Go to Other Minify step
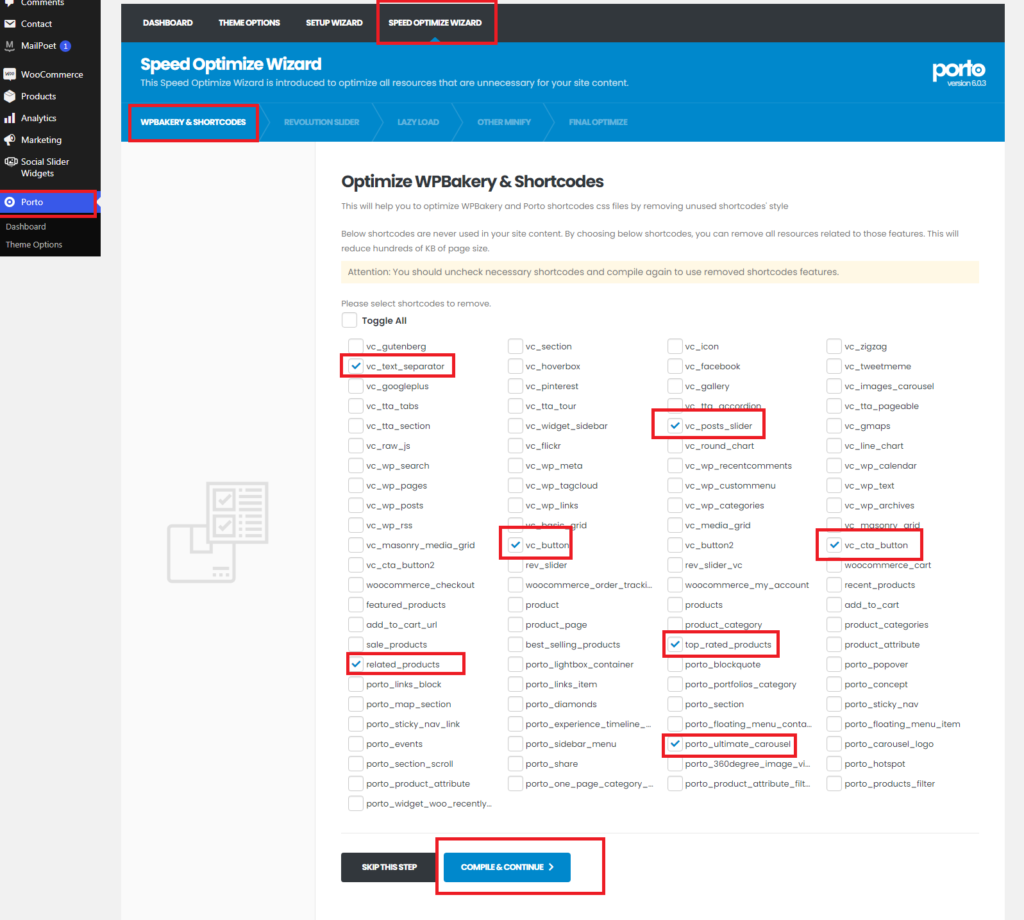 pyautogui.click(x=504, y=122)
